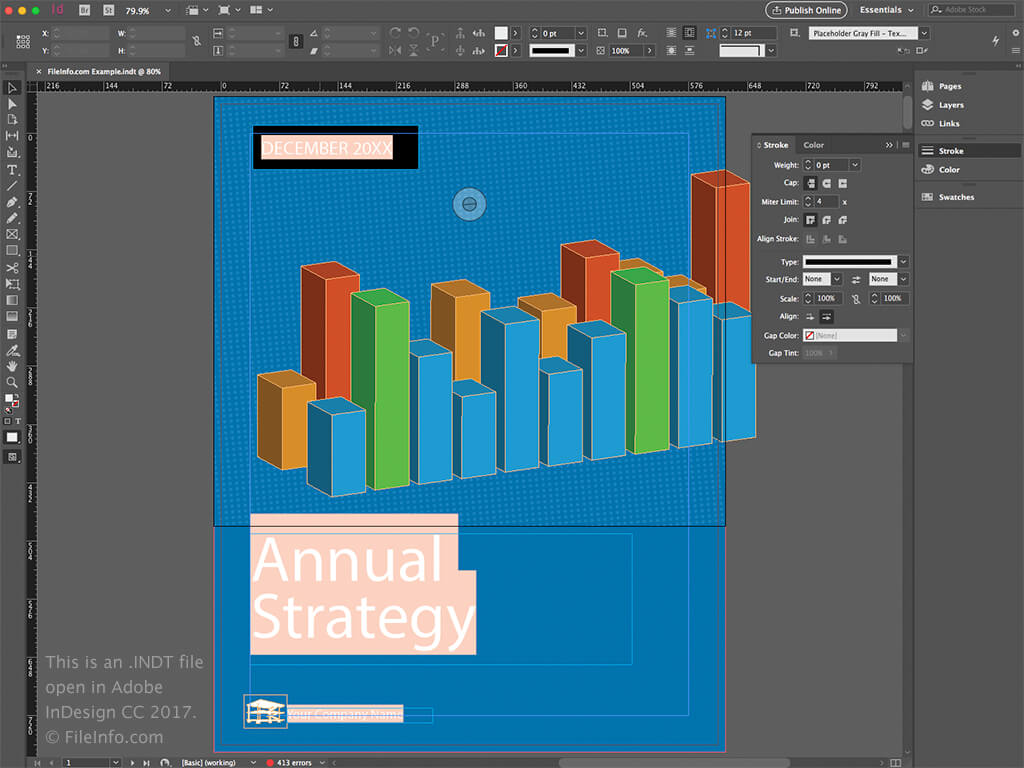1024x768 pixels.
Task: Switch to the Color tab
Action: click(x=813, y=145)
